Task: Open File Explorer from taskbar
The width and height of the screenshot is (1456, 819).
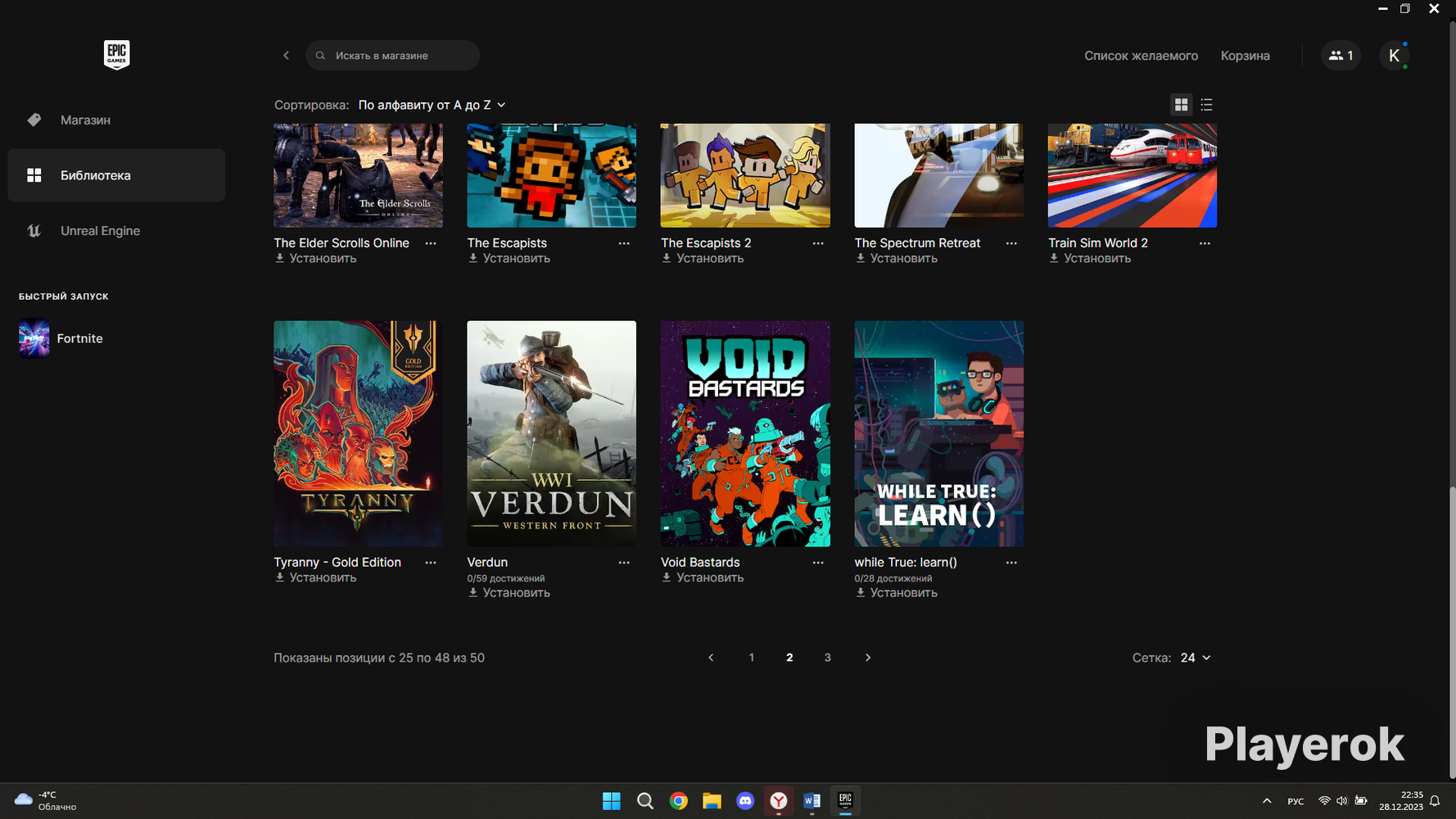Action: (712, 801)
